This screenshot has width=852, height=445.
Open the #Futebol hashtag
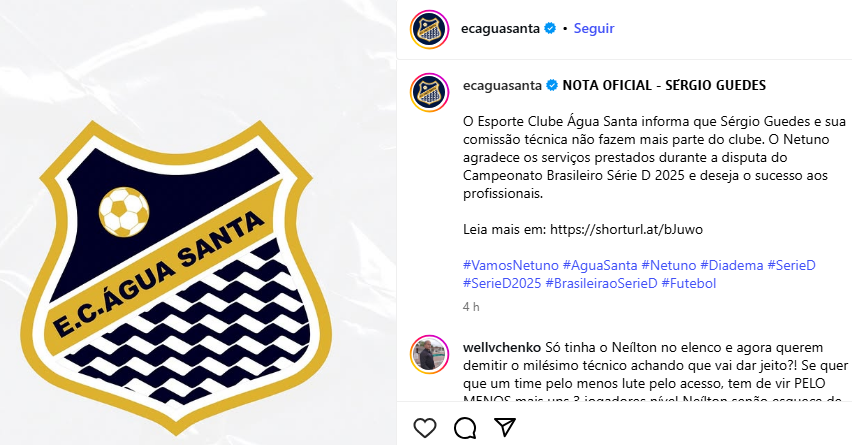coord(688,283)
